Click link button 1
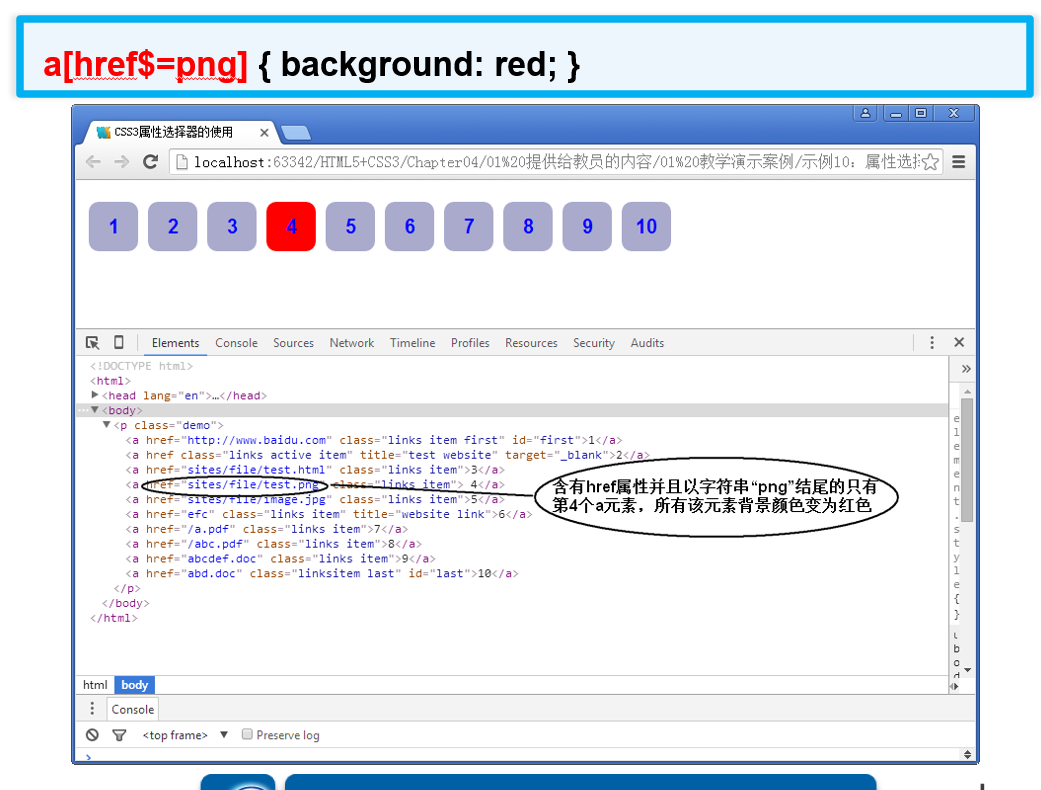Image resolution: width=1041 pixels, height=790 pixels. tap(114, 226)
